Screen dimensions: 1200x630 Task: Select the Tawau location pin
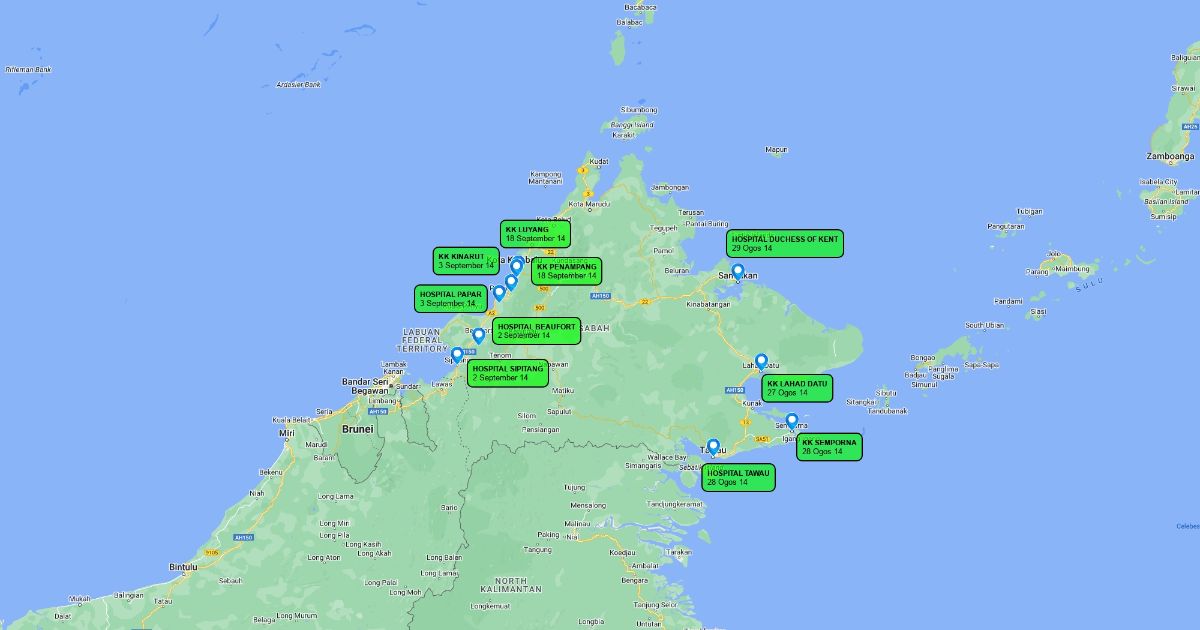713,447
